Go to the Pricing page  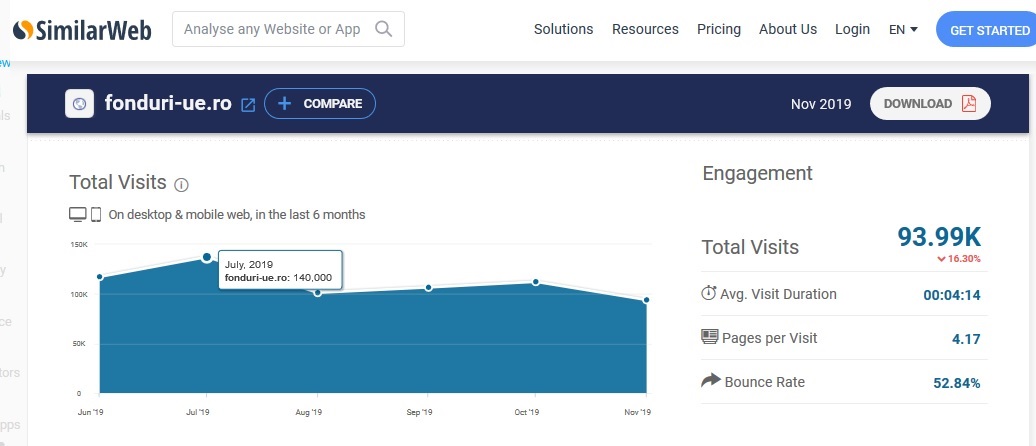point(719,29)
